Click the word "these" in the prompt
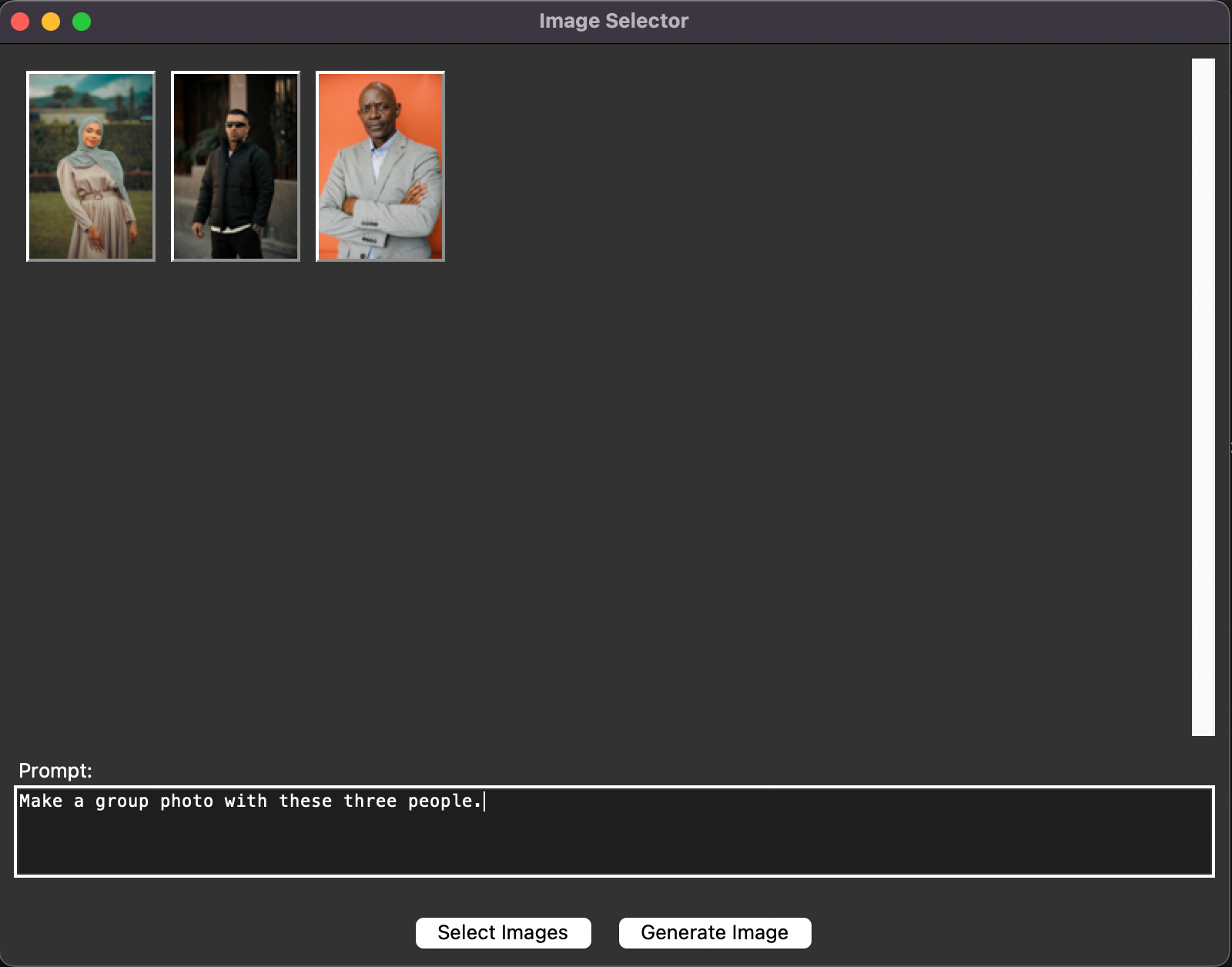Viewport: 1232px width, 967px height. click(x=305, y=801)
